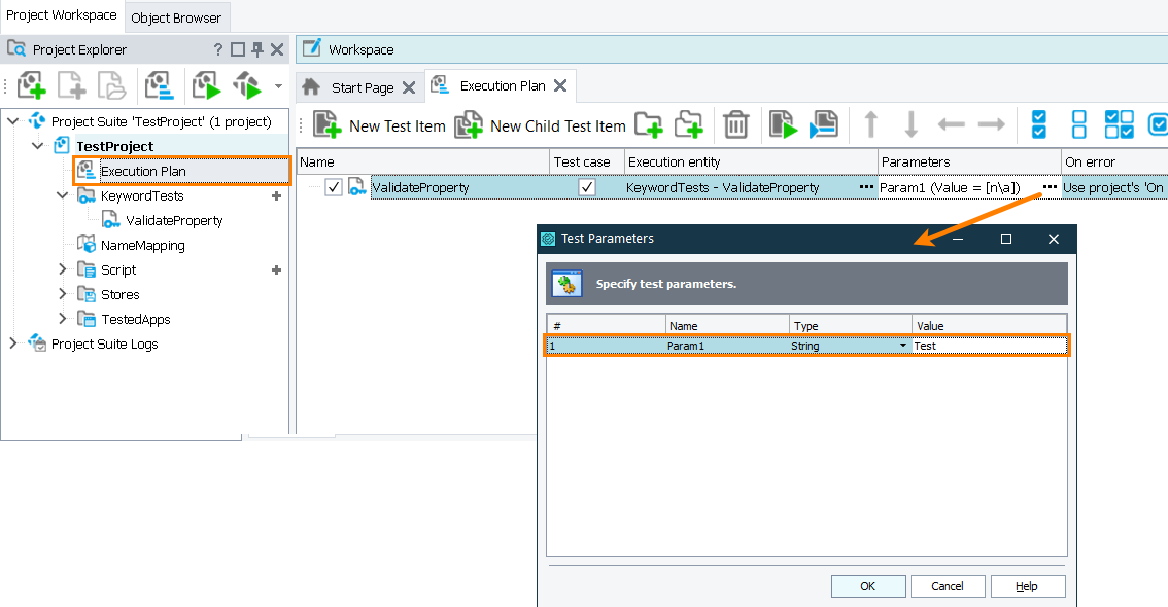Toggle the Test case checkbox
The width and height of the screenshot is (1168, 607).
[x=587, y=187]
